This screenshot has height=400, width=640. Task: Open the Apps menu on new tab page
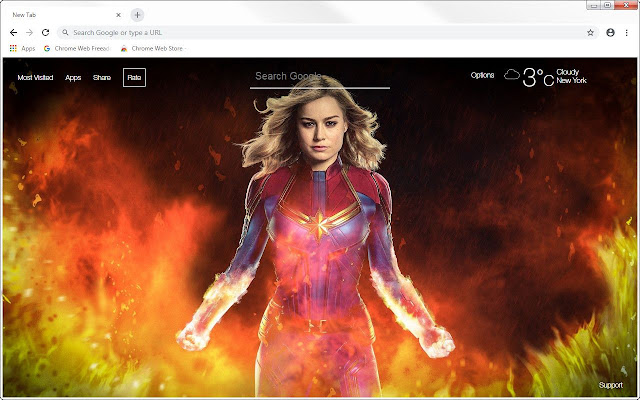tap(73, 78)
